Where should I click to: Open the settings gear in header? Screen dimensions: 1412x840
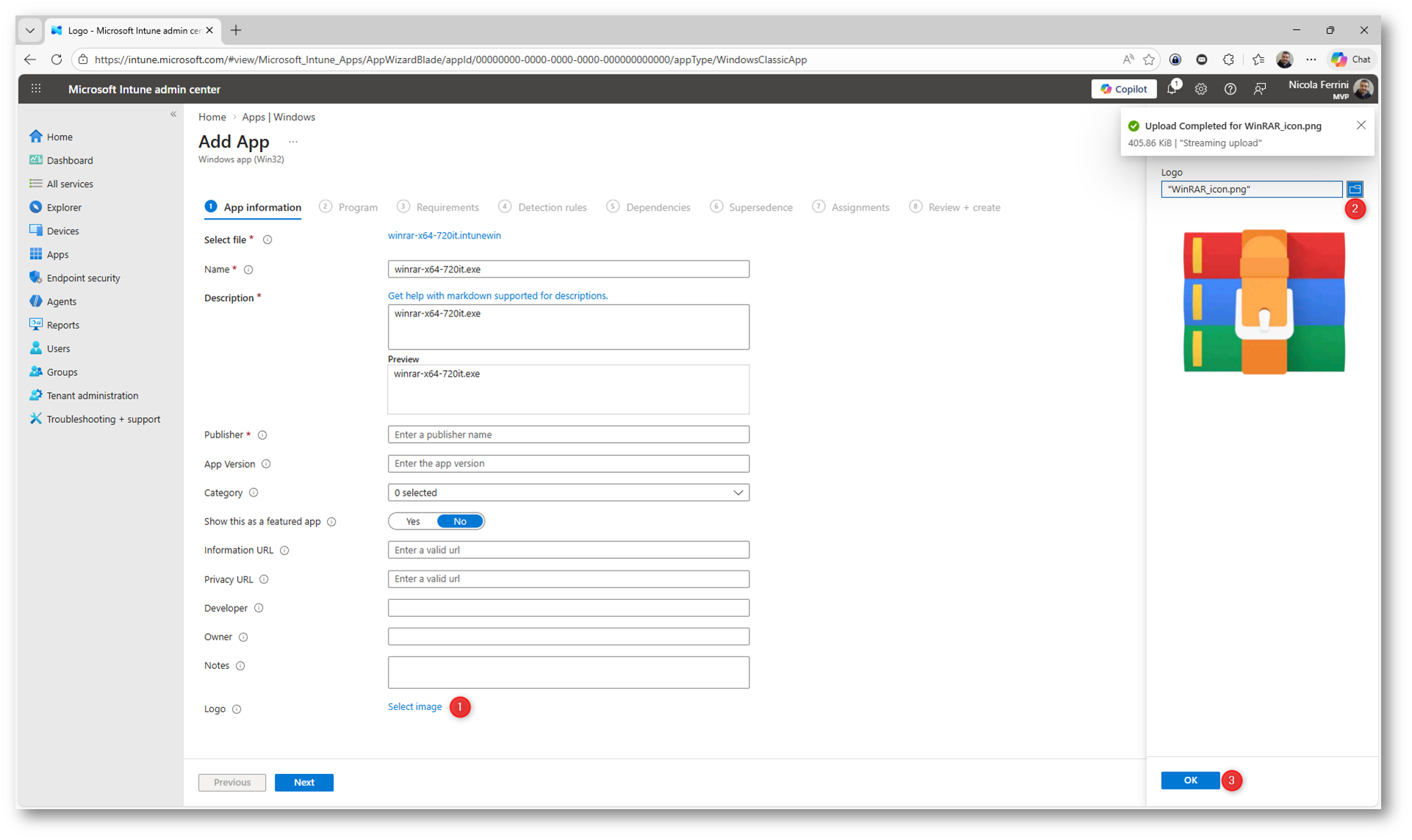click(x=1200, y=90)
